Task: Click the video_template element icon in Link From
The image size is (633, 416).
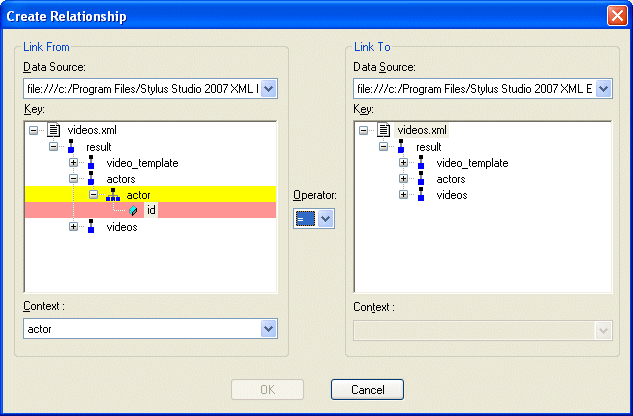Action: 91,163
